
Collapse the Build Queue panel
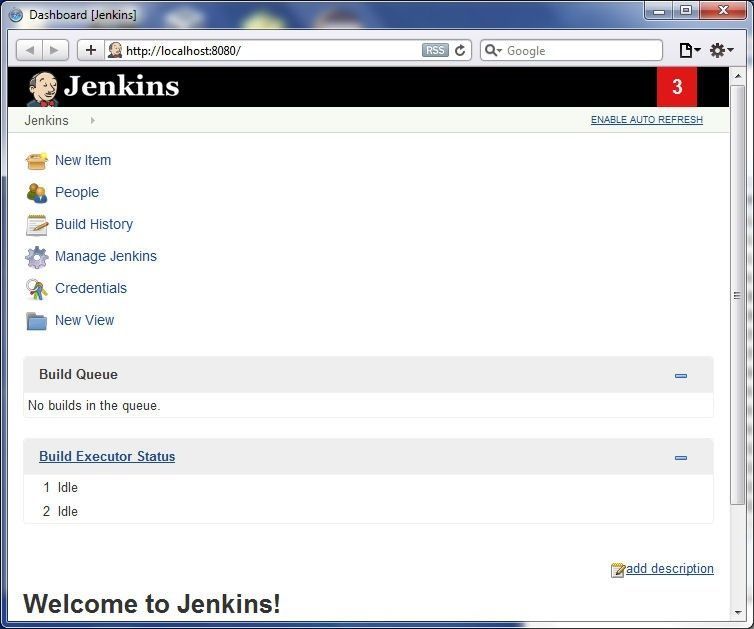pos(680,376)
